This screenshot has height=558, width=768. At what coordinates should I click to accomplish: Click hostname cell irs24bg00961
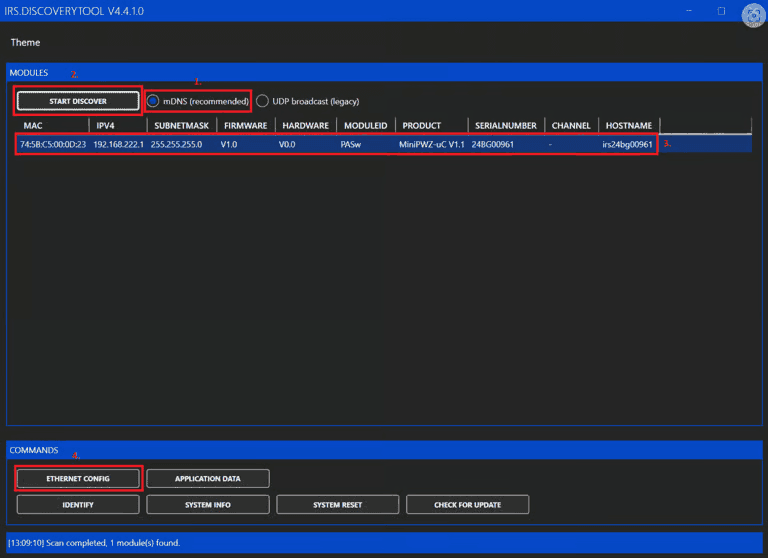pyautogui.click(x=627, y=144)
